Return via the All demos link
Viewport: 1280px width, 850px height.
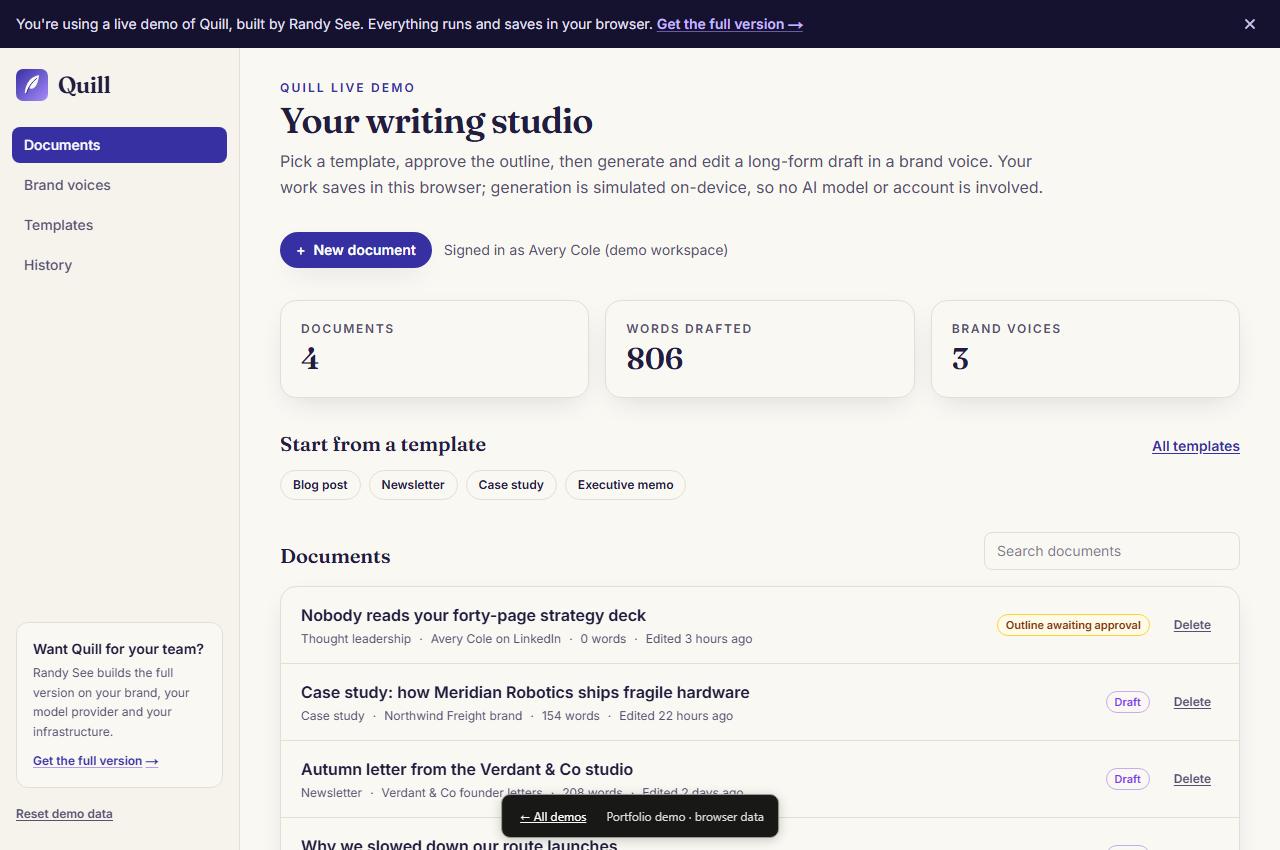pos(553,817)
